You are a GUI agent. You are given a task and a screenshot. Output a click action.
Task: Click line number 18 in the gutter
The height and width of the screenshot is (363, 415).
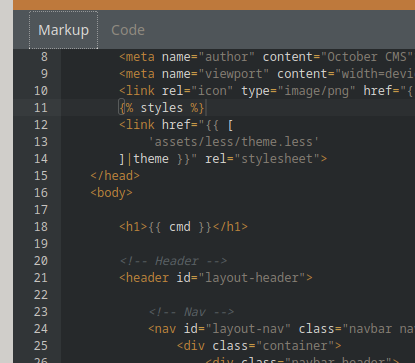tap(41, 227)
